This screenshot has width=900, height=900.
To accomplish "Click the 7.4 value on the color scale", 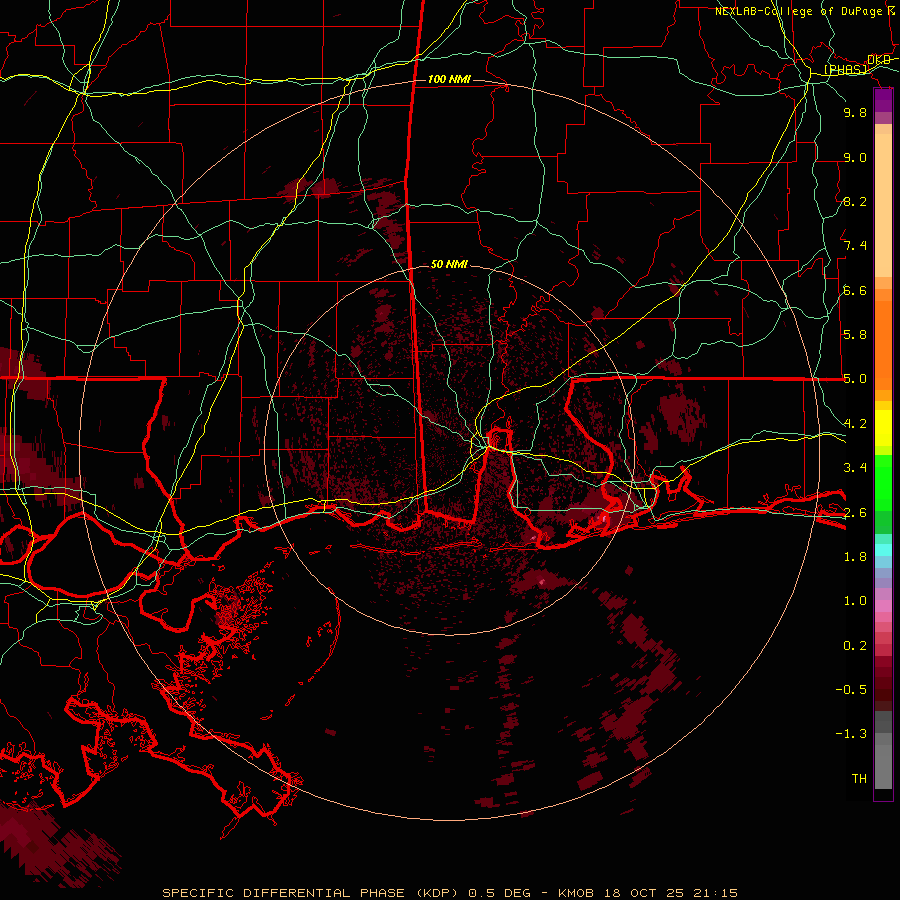I will pyautogui.click(x=855, y=246).
